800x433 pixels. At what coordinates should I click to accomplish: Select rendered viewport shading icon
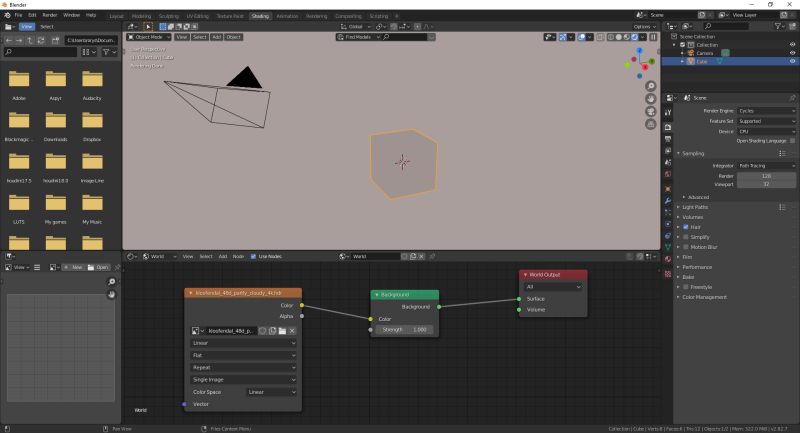pos(635,37)
